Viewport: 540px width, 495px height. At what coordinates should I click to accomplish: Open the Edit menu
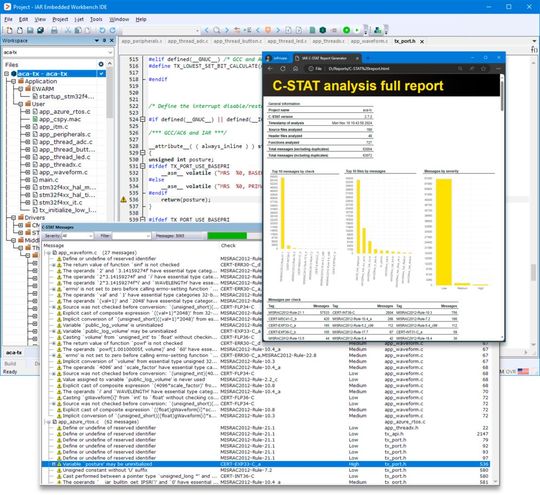[x=23, y=19]
